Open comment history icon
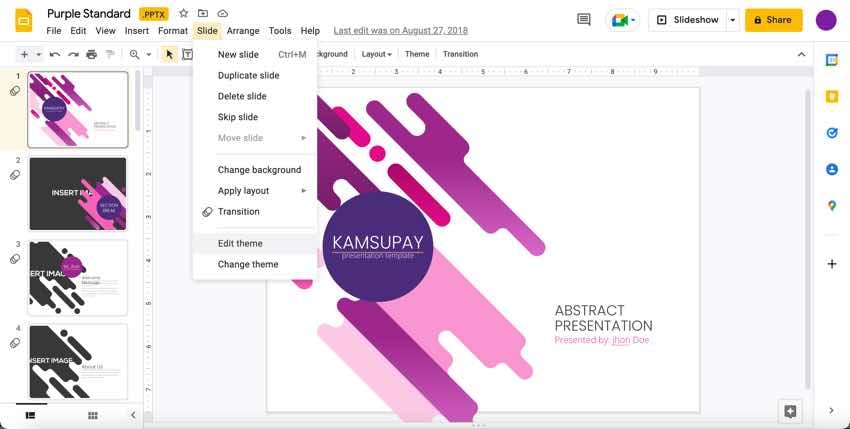Image resolution: width=850 pixels, height=429 pixels. 583,20
